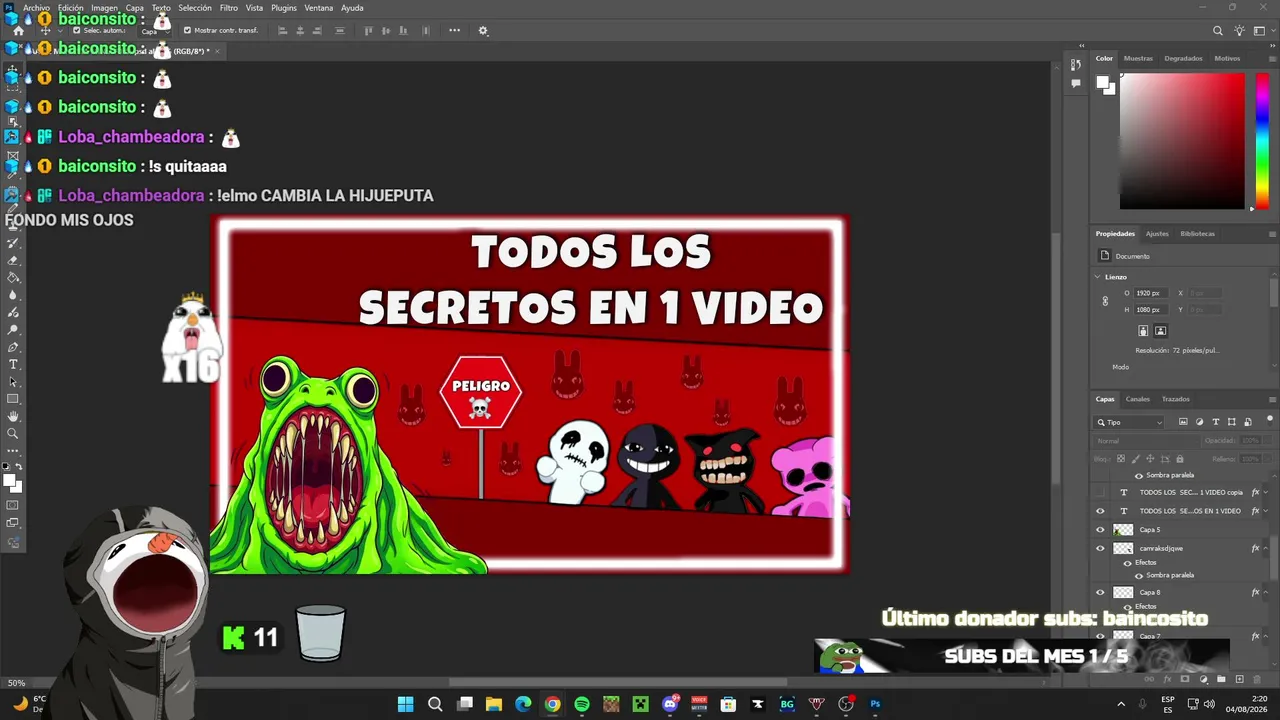Open the Ventana menu

319,8
